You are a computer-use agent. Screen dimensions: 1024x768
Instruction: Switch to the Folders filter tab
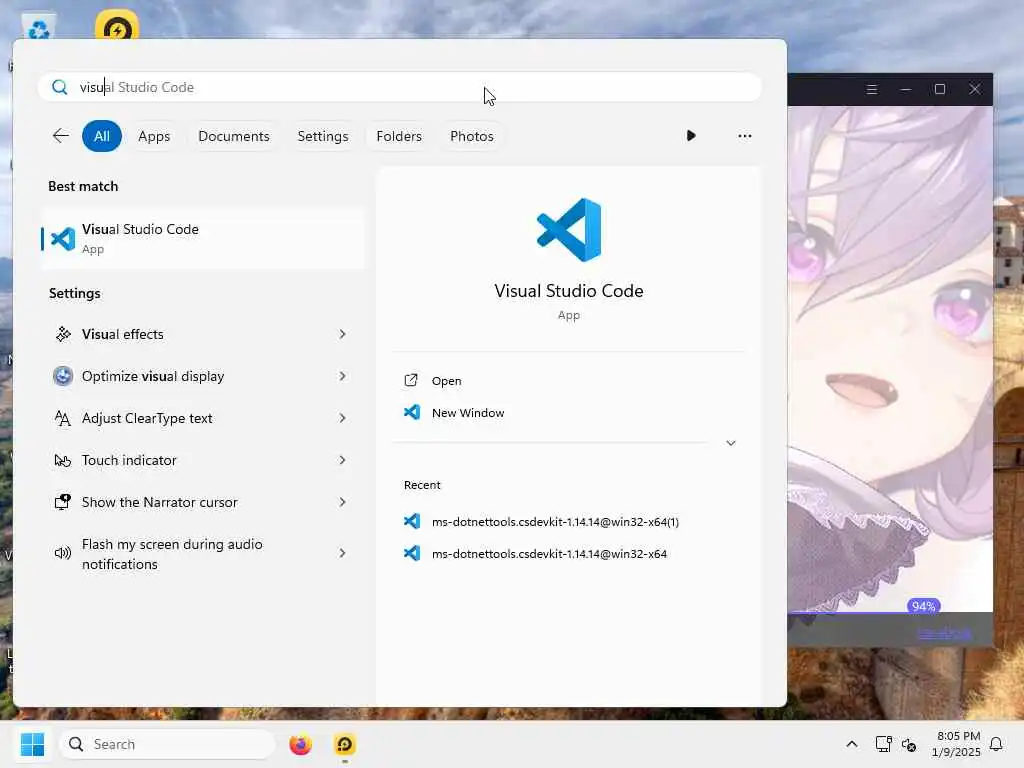coord(399,136)
